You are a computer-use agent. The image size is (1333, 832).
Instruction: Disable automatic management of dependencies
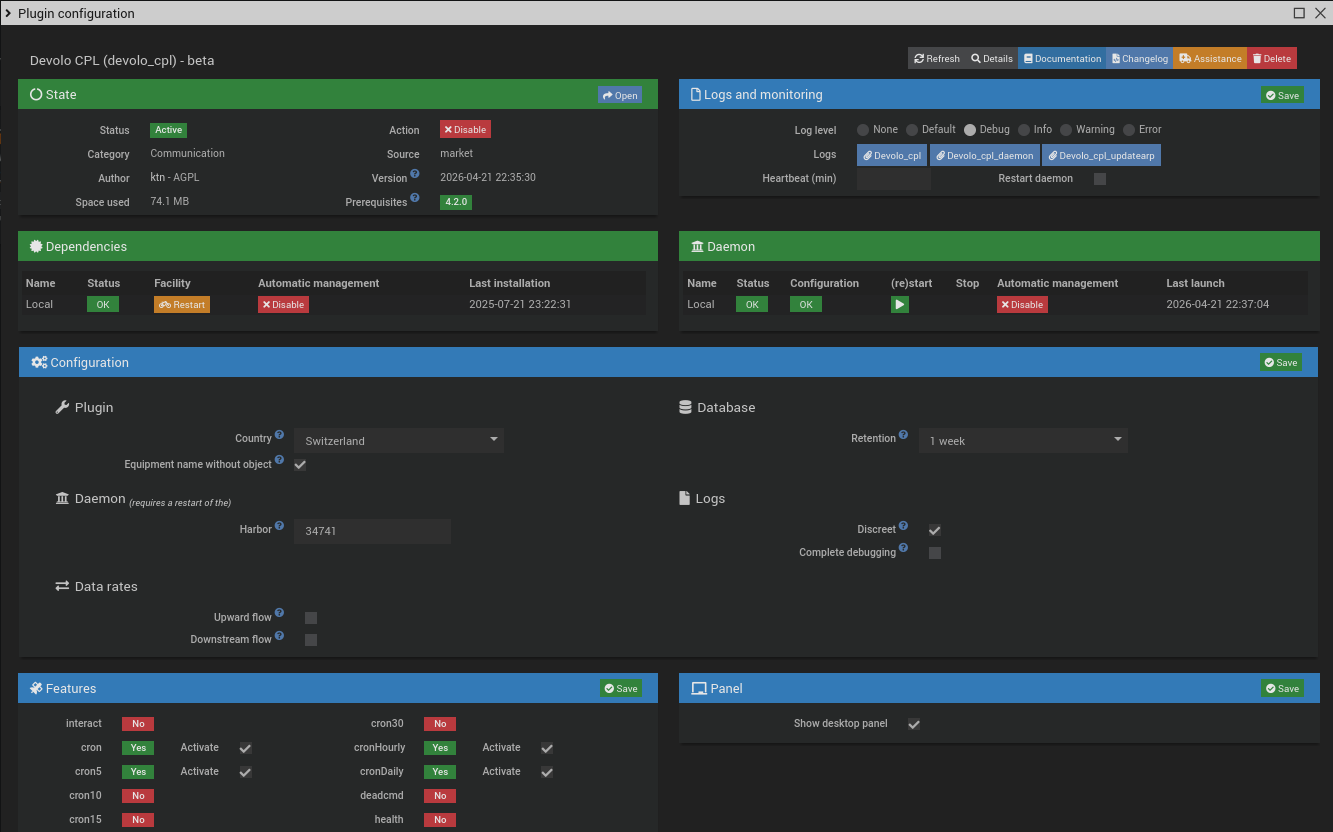[x=283, y=305]
